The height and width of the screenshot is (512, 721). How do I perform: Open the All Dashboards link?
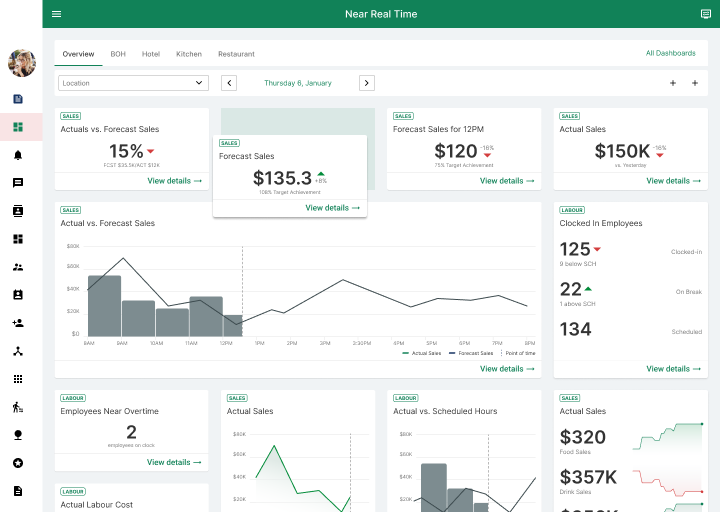(x=670, y=53)
